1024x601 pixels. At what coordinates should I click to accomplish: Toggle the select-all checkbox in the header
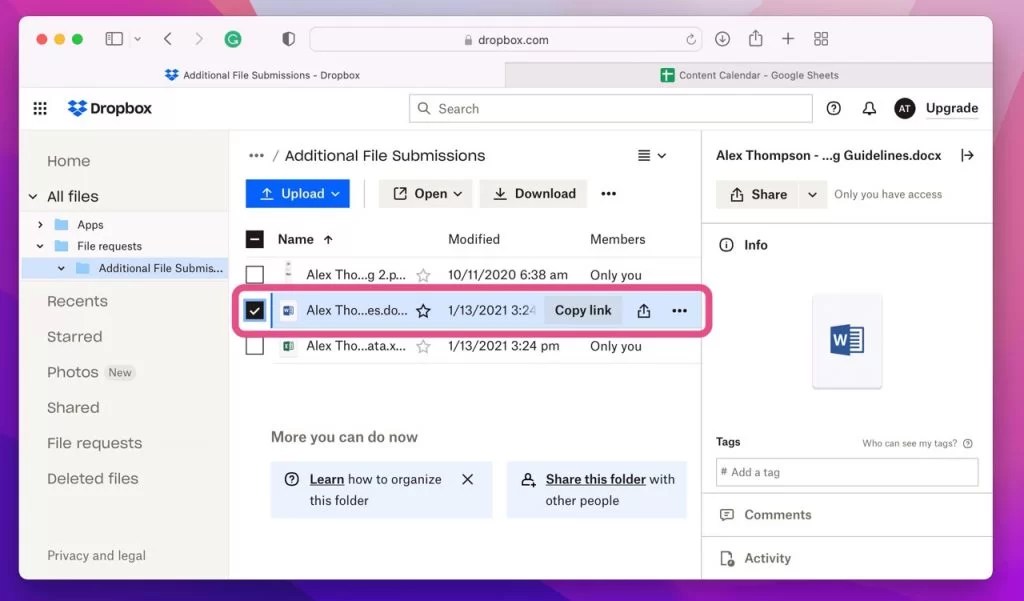pos(255,239)
